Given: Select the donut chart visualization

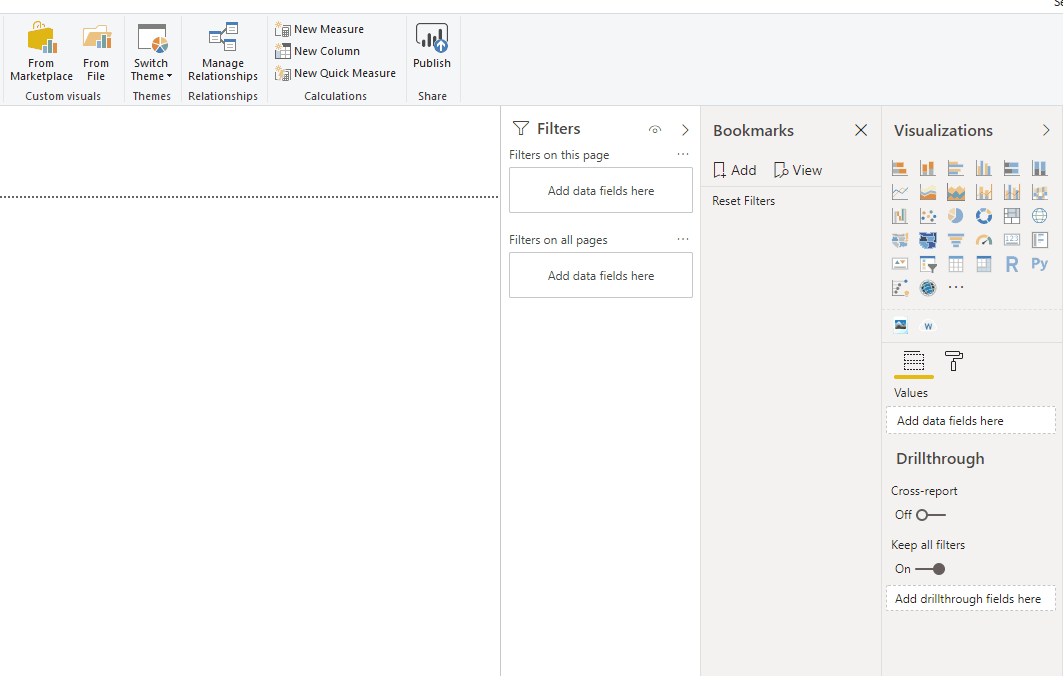Looking at the screenshot, I should 983,215.
